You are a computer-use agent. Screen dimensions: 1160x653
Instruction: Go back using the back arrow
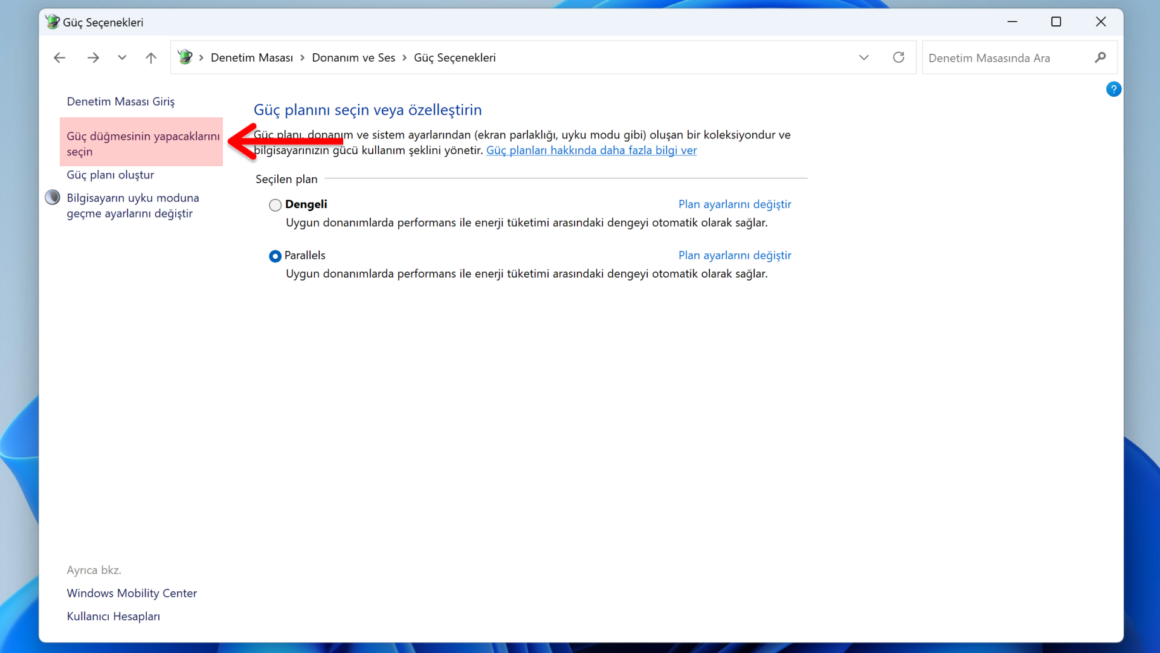point(60,58)
